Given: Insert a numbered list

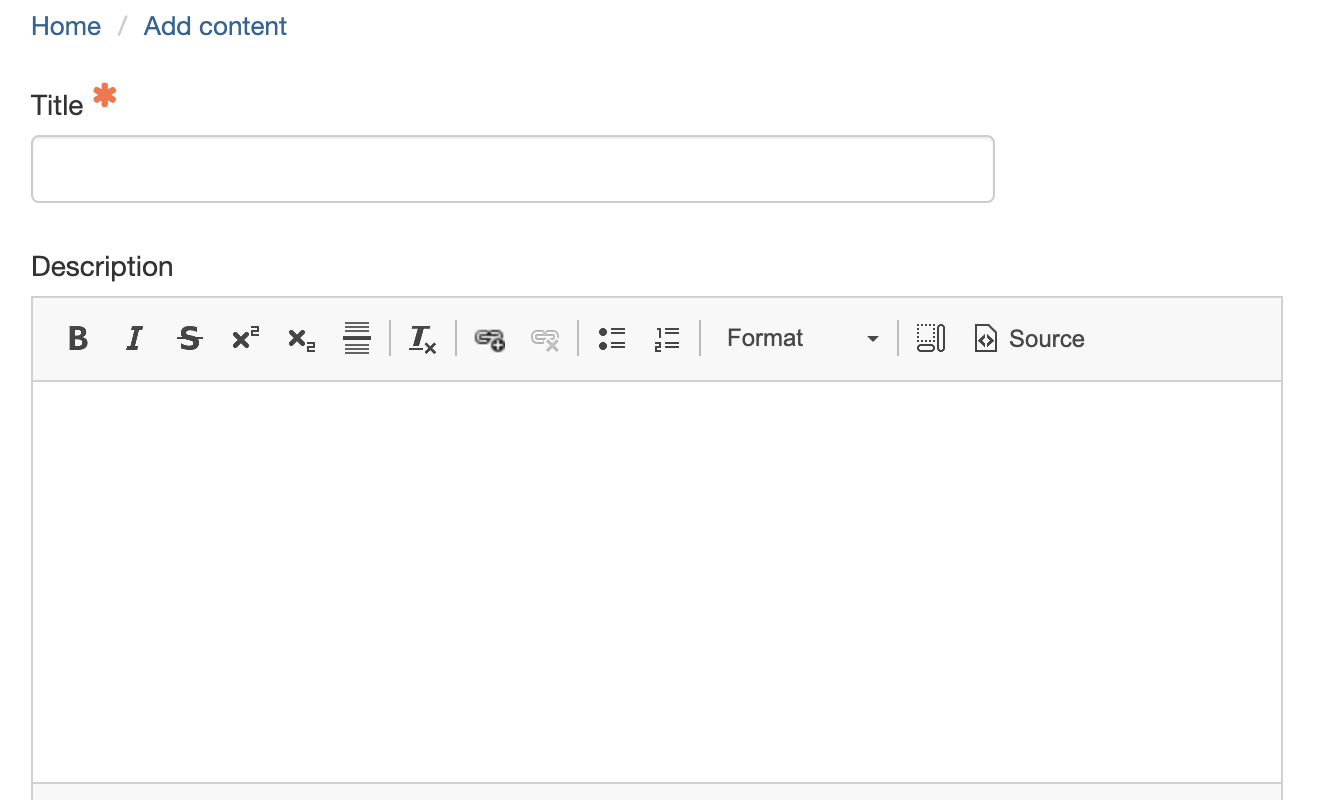Looking at the screenshot, I should pos(667,338).
